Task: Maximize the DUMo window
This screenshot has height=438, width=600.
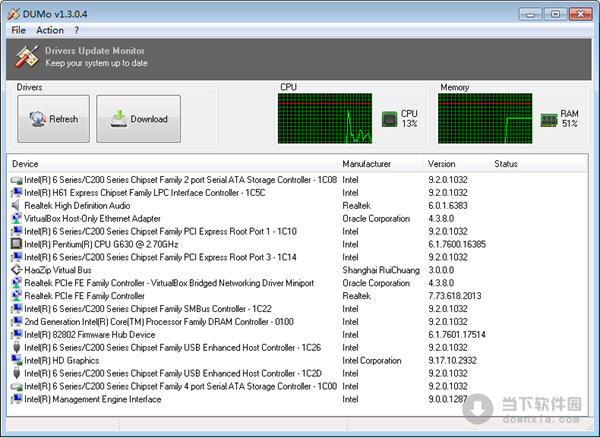Action: pyautogui.click(x=555, y=14)
